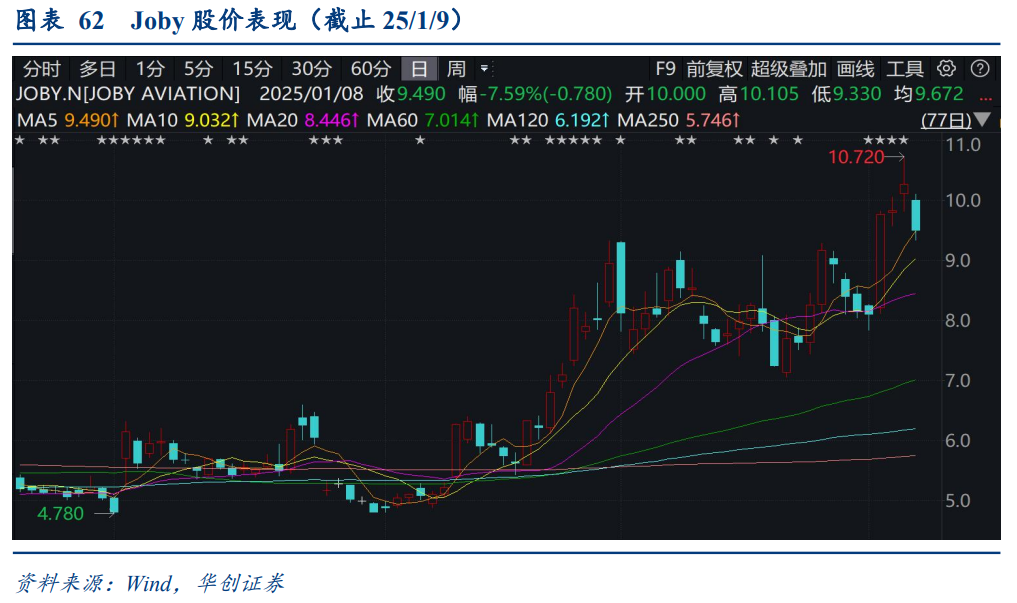Click the 11.0 price axis label
1017x603 pixels.
point(963,145)
